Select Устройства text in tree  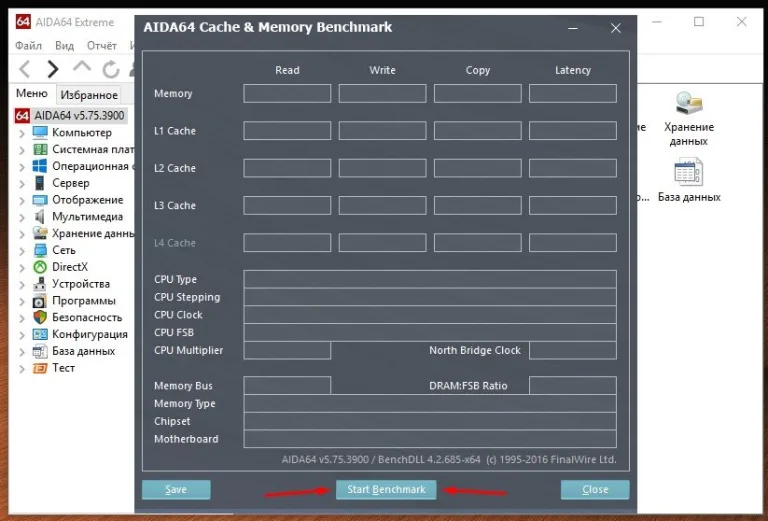click(81, 284)
